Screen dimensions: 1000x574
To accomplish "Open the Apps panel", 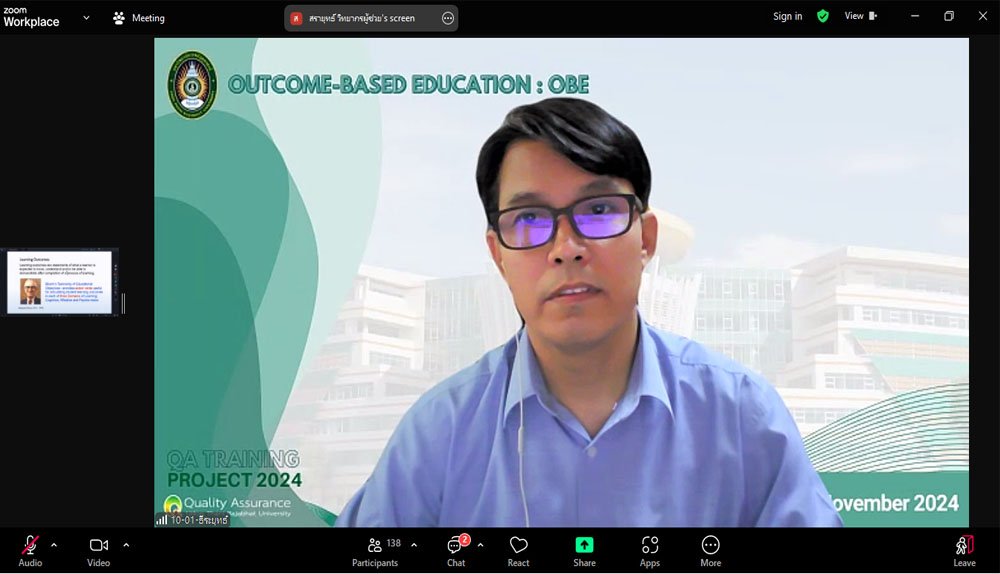I will pos(650,549).
